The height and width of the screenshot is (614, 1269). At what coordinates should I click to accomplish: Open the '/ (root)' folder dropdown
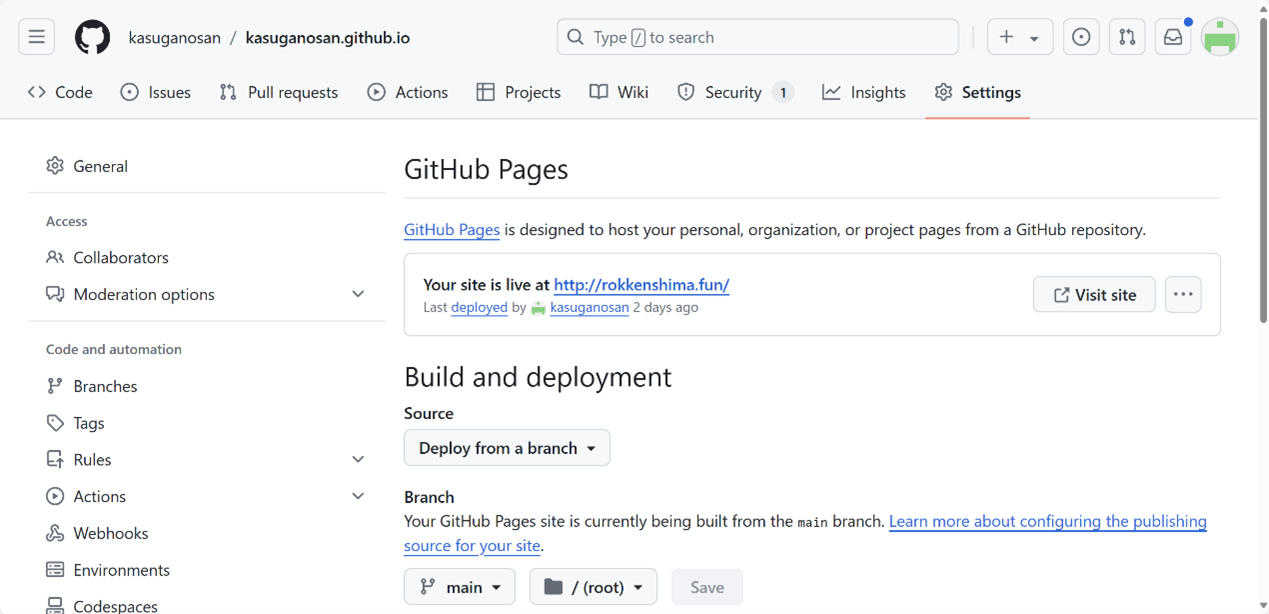pyautogui.click(x=593, y=587)
